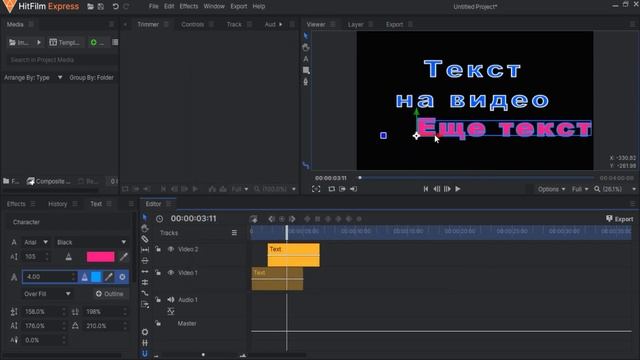Choose the Text tool in the Viewer

(306, 59)
